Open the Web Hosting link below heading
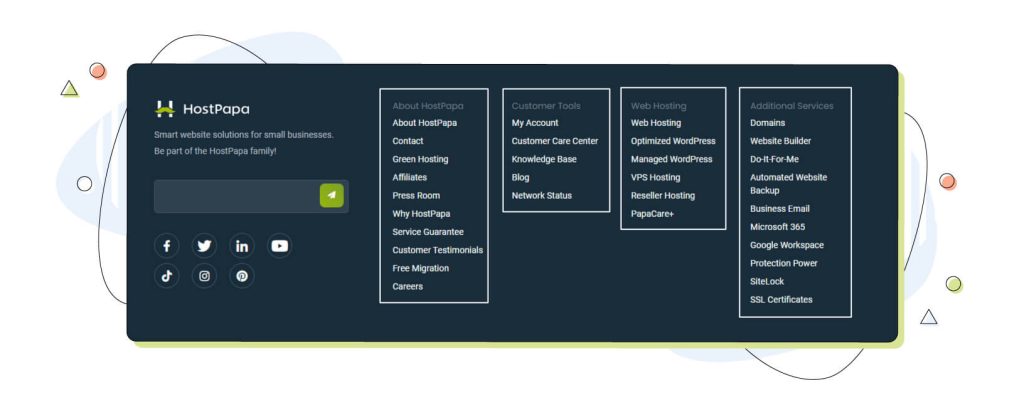The image size is (1024, 405). coord(656,123)
